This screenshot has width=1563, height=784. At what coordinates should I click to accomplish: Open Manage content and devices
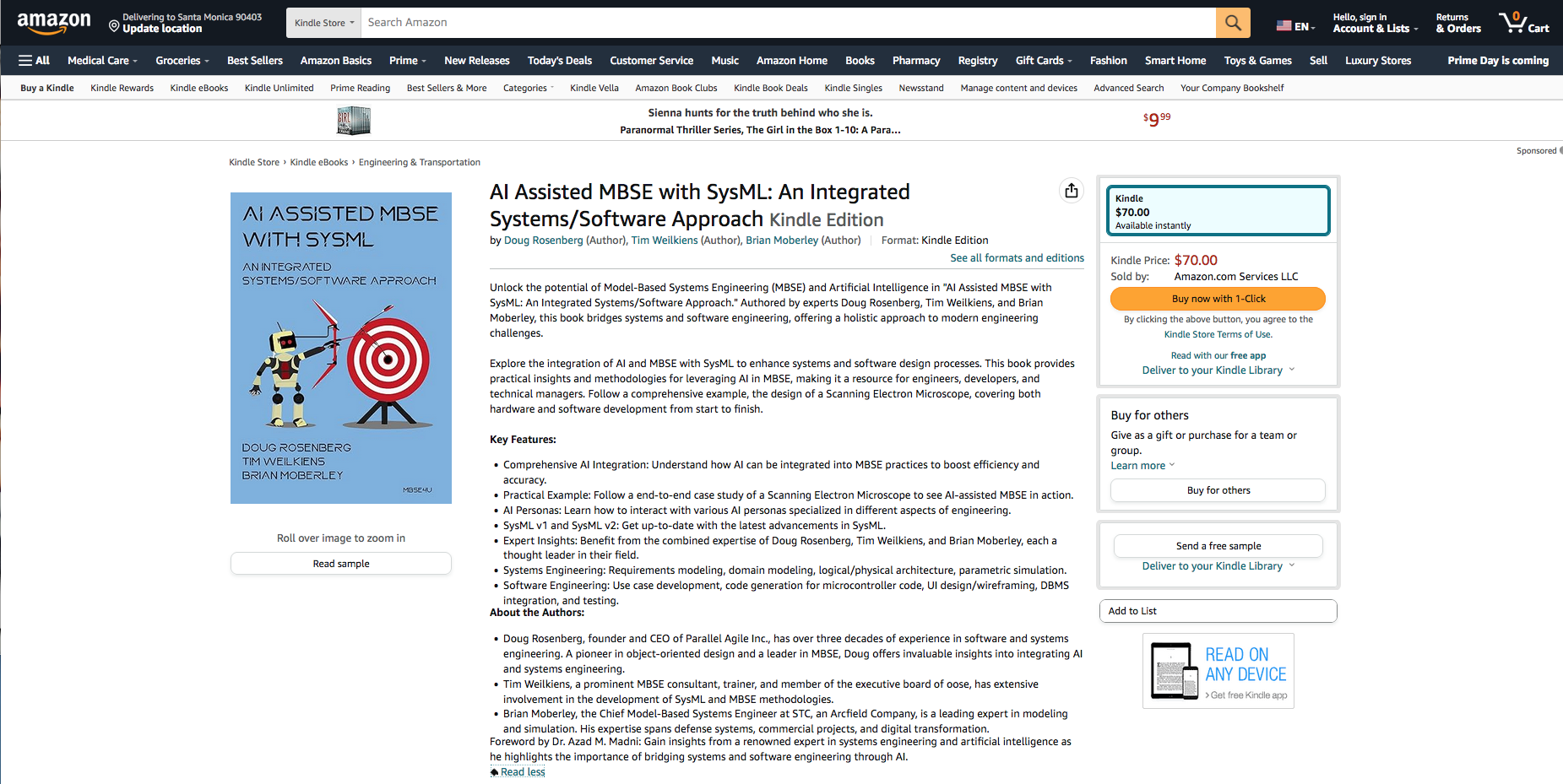click(1019, 88)
